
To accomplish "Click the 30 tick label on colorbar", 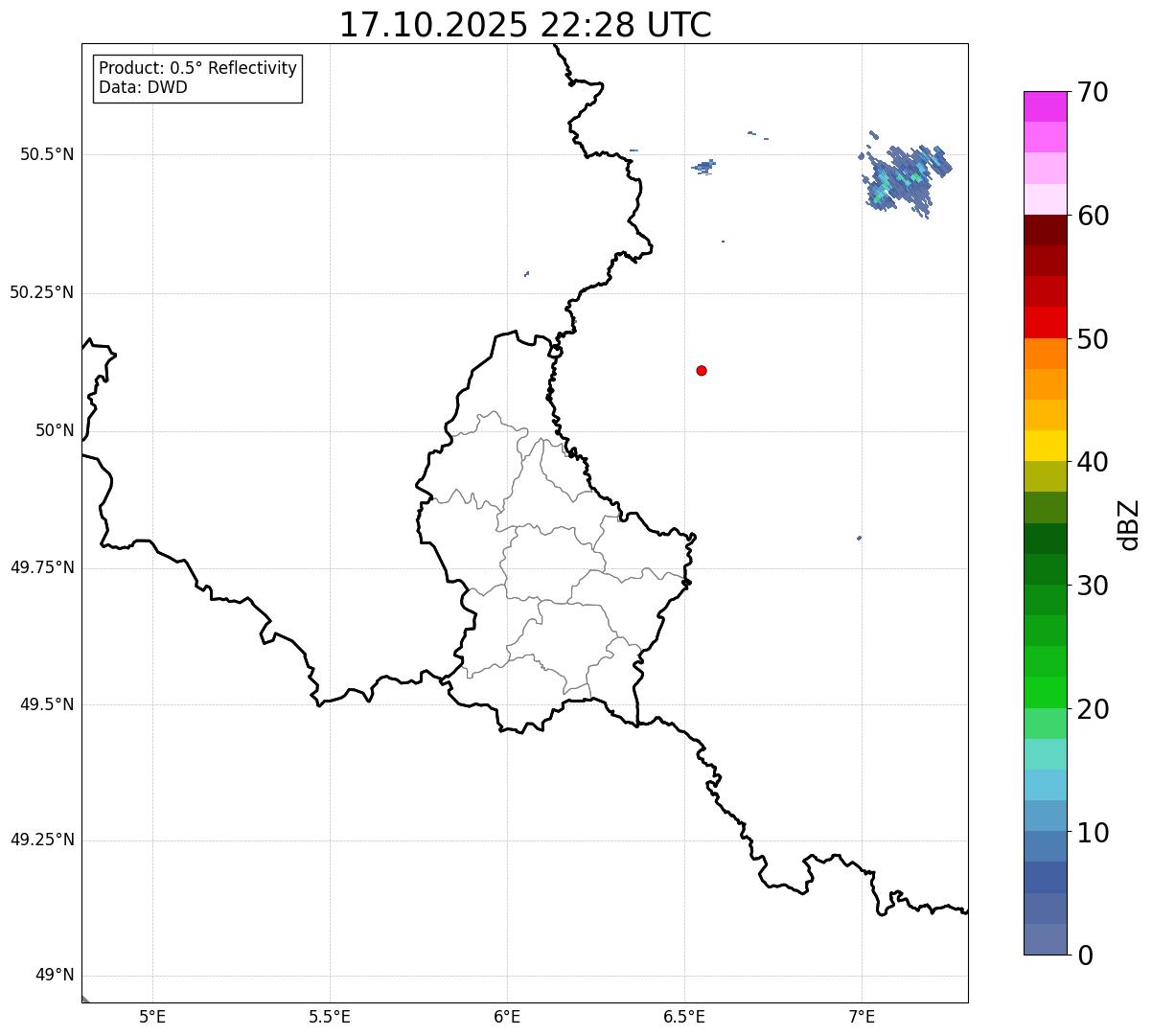I will pyautogui.click(x=1093, y=586).
